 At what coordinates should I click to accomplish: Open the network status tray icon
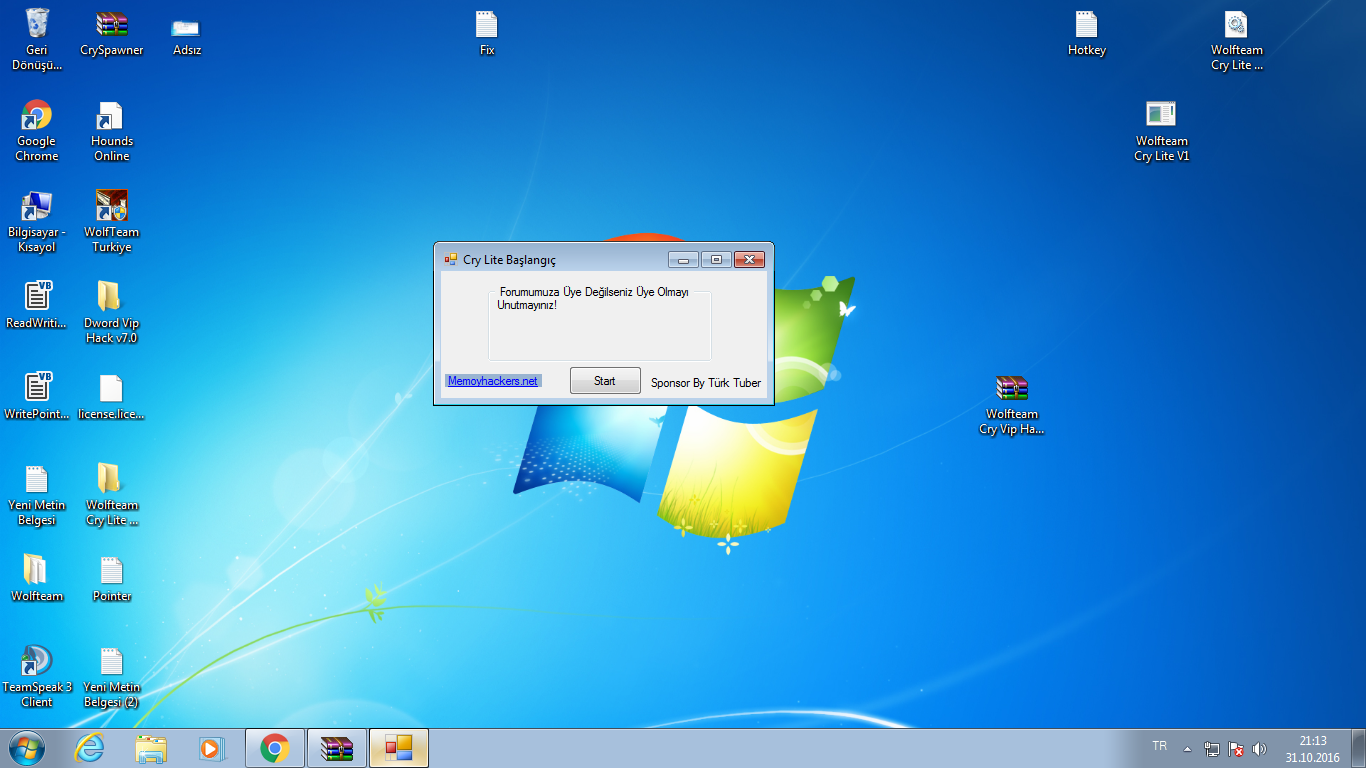1212,749
